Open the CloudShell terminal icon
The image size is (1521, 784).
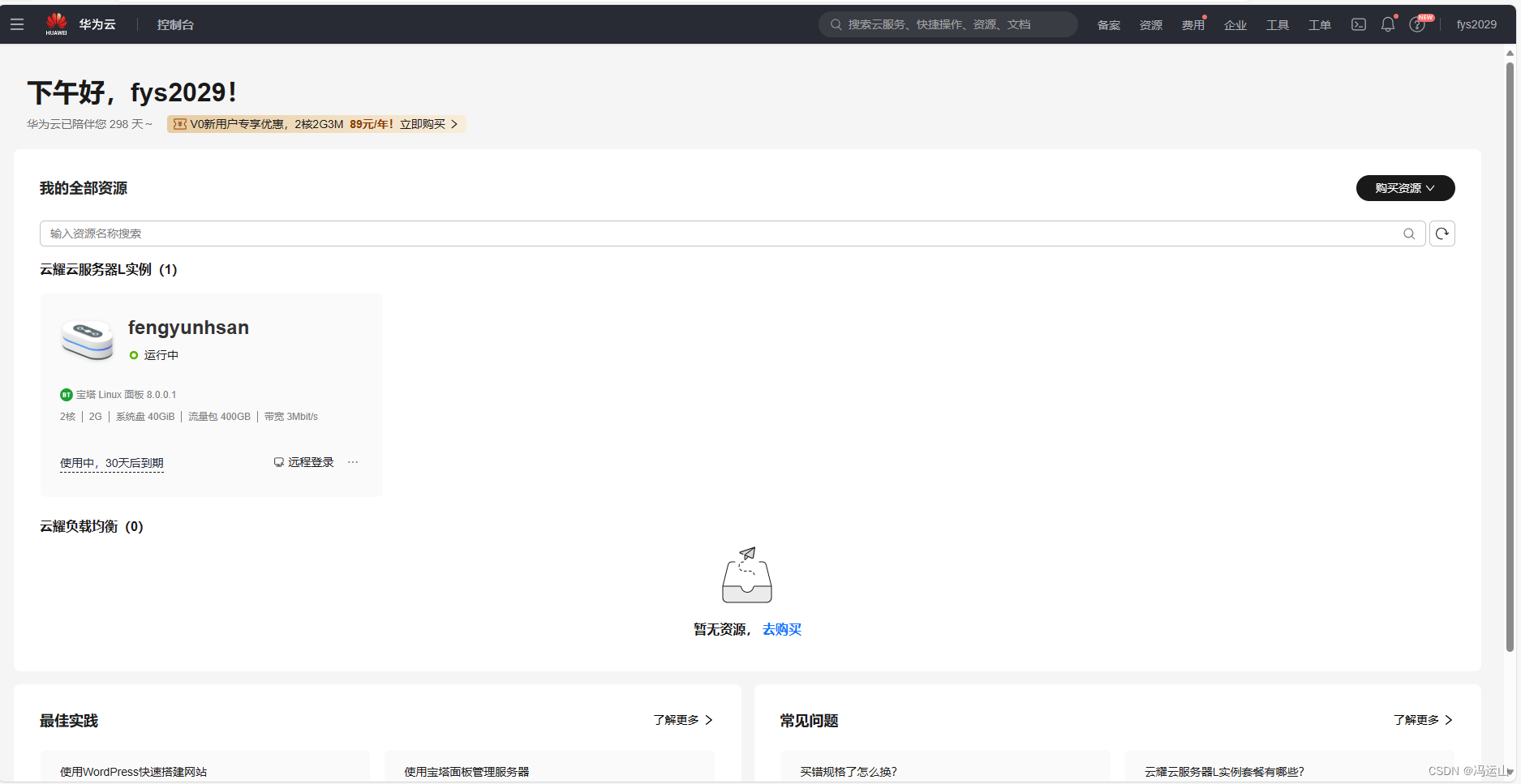[1359, 24]
